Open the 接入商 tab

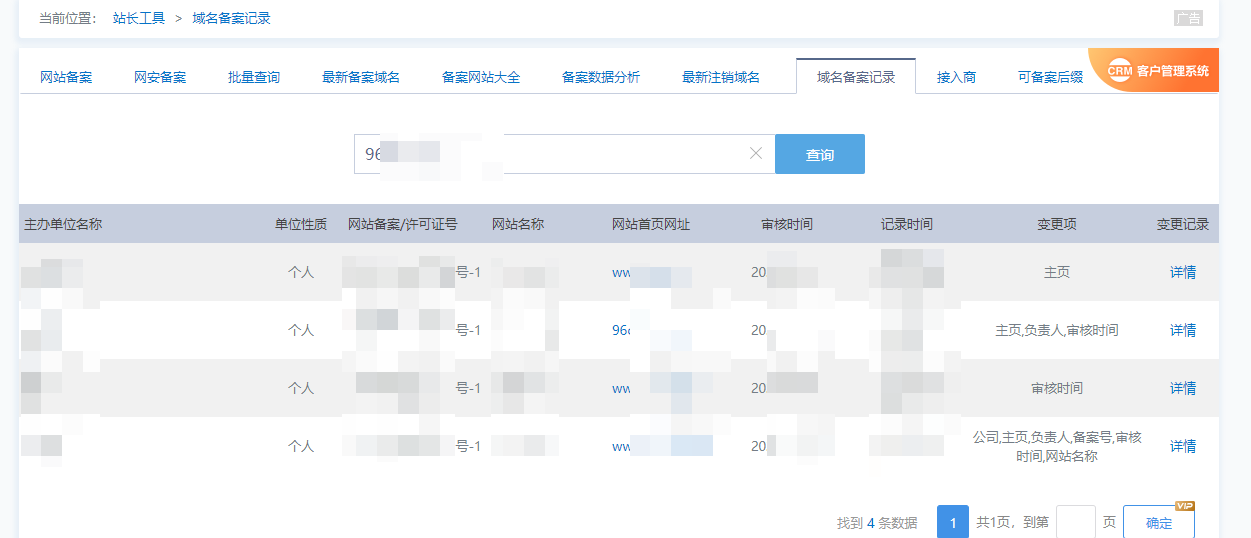(957, 77)
